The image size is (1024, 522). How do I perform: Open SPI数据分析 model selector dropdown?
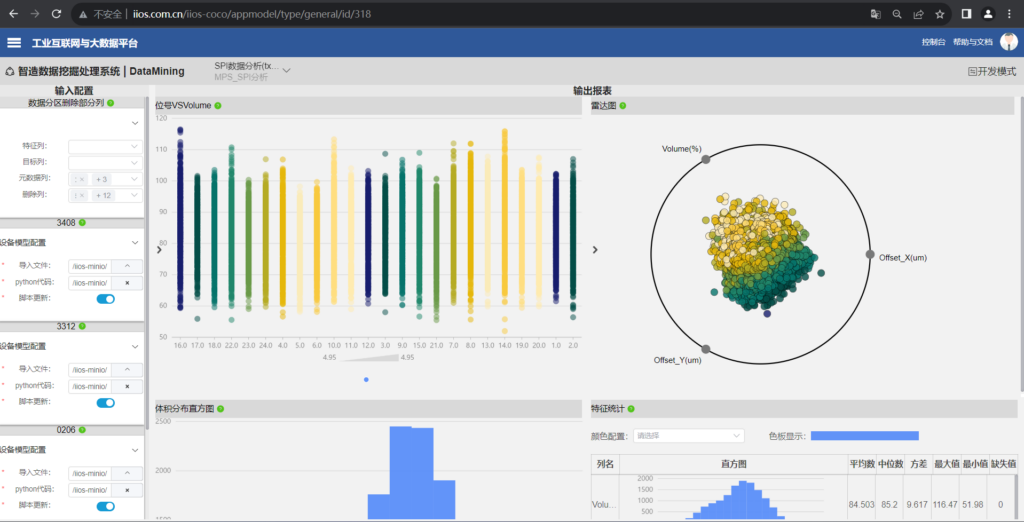click(x=252, y=71)
